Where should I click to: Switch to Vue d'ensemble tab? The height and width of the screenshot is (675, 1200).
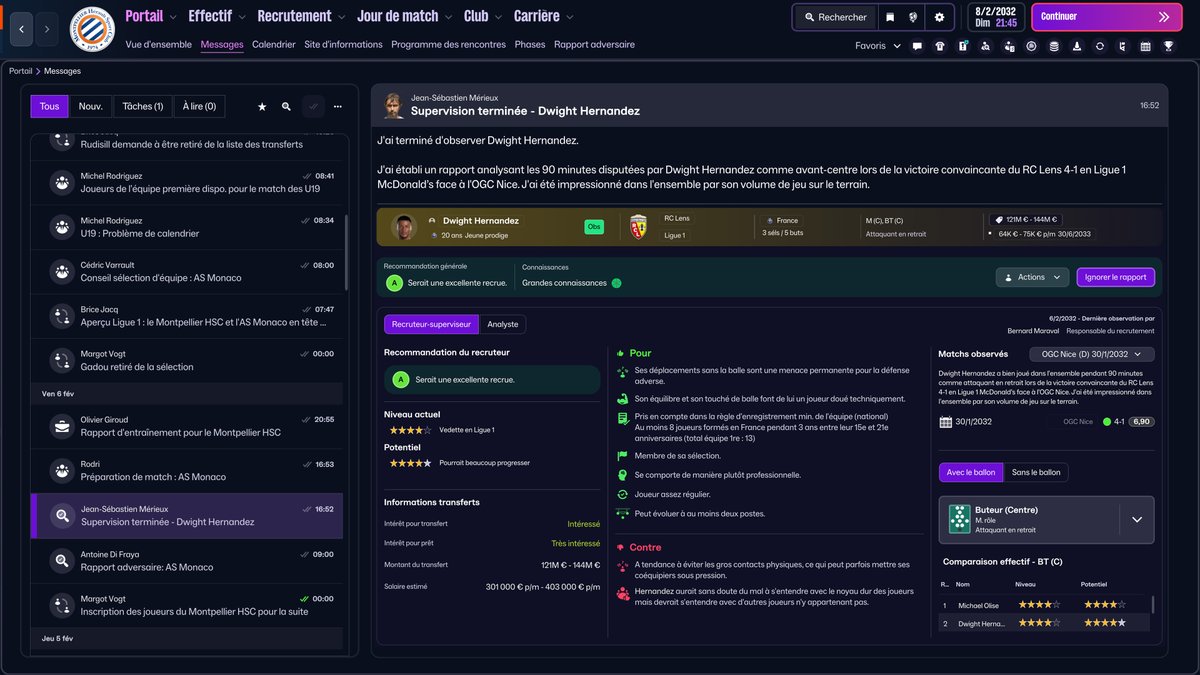[159, 45]
